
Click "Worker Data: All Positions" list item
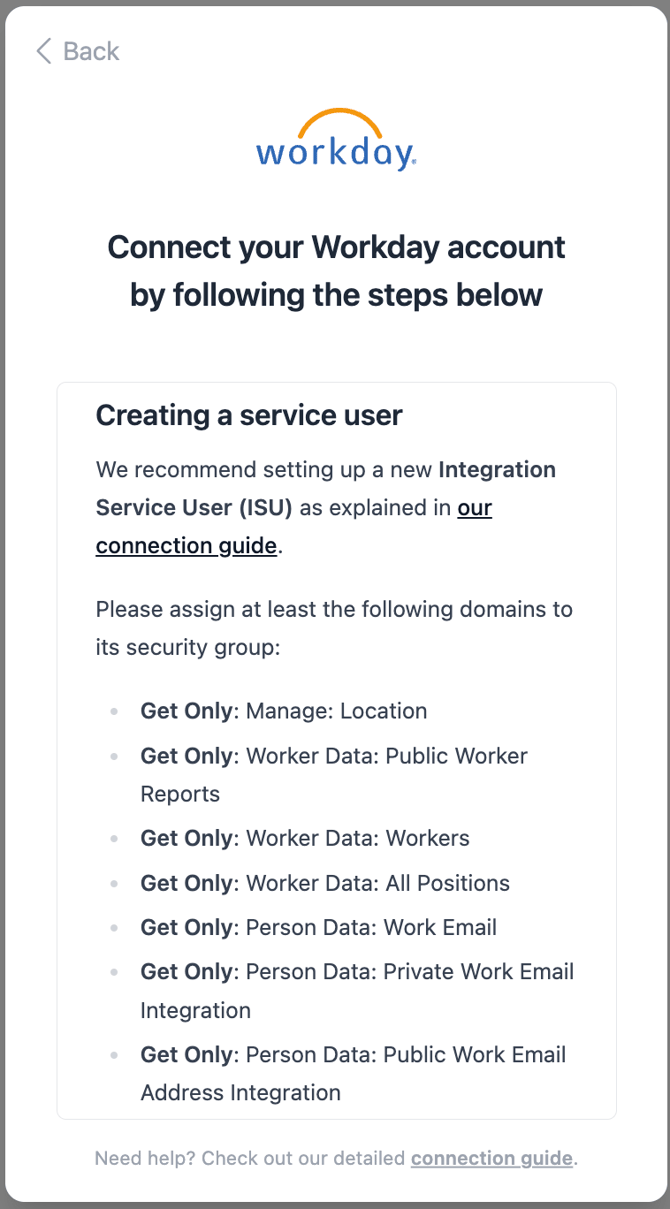coord(325,883)
